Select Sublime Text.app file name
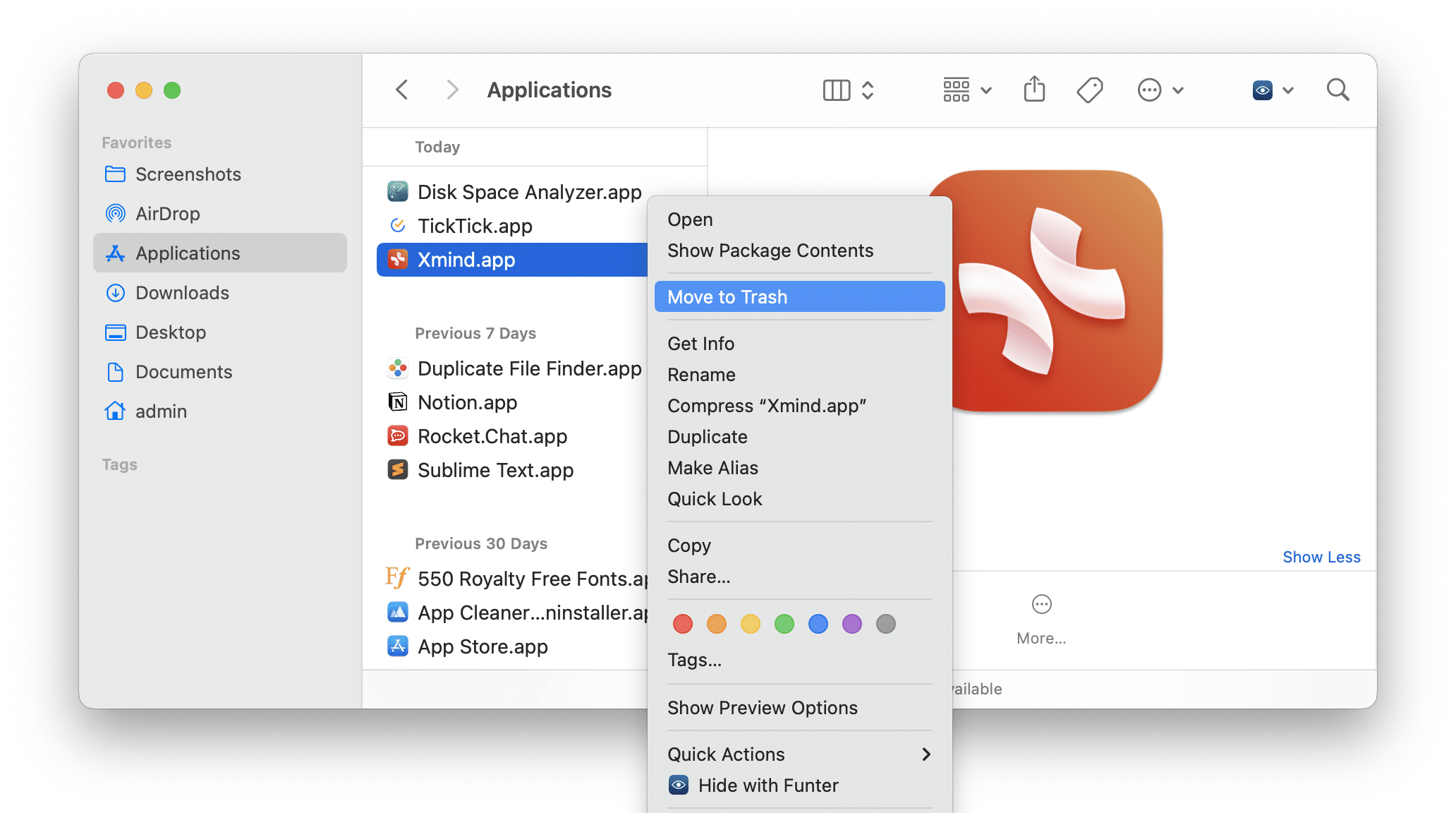1456x813 pixels. point(495,470)
